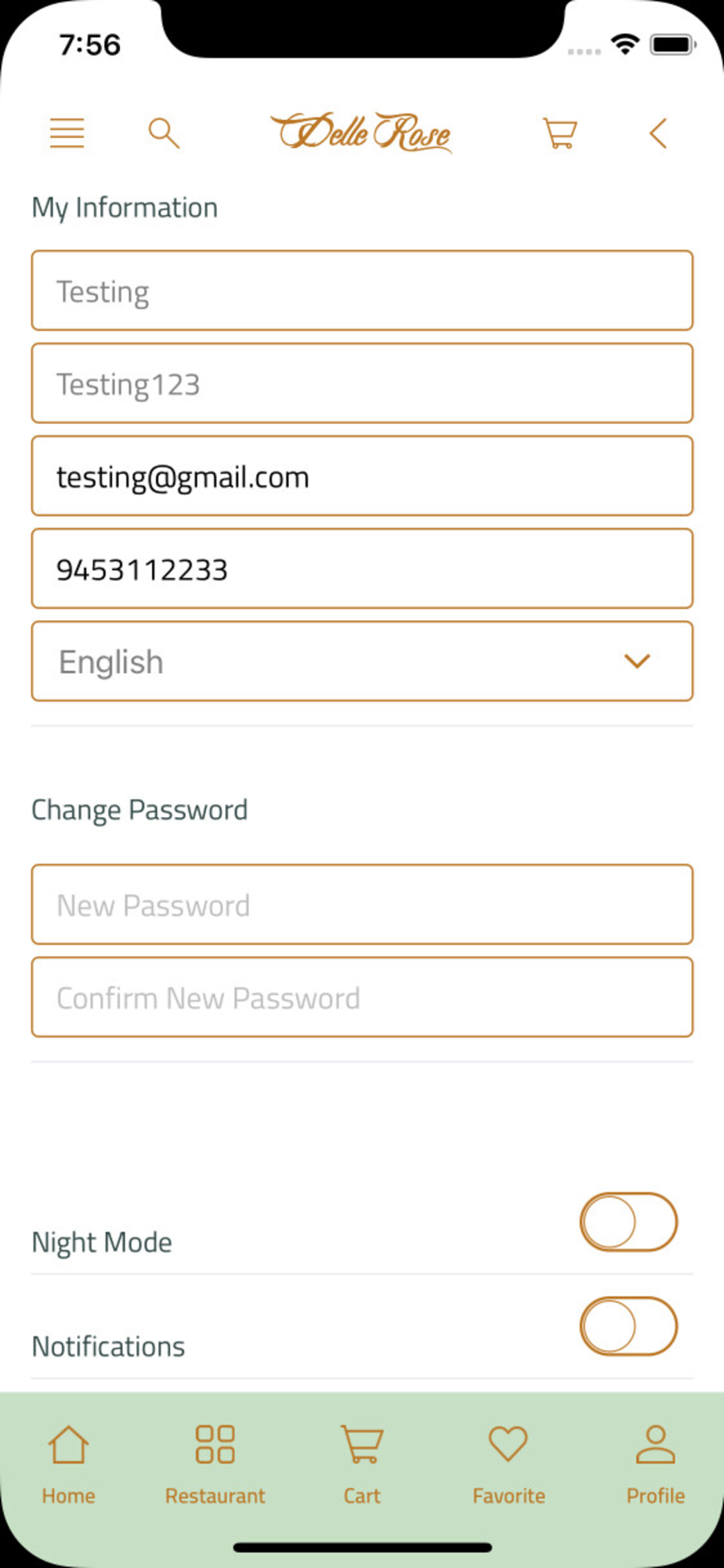724x1568 pixels.
Task: Expand the English language dropdown
Action: [x=362, y=661]
